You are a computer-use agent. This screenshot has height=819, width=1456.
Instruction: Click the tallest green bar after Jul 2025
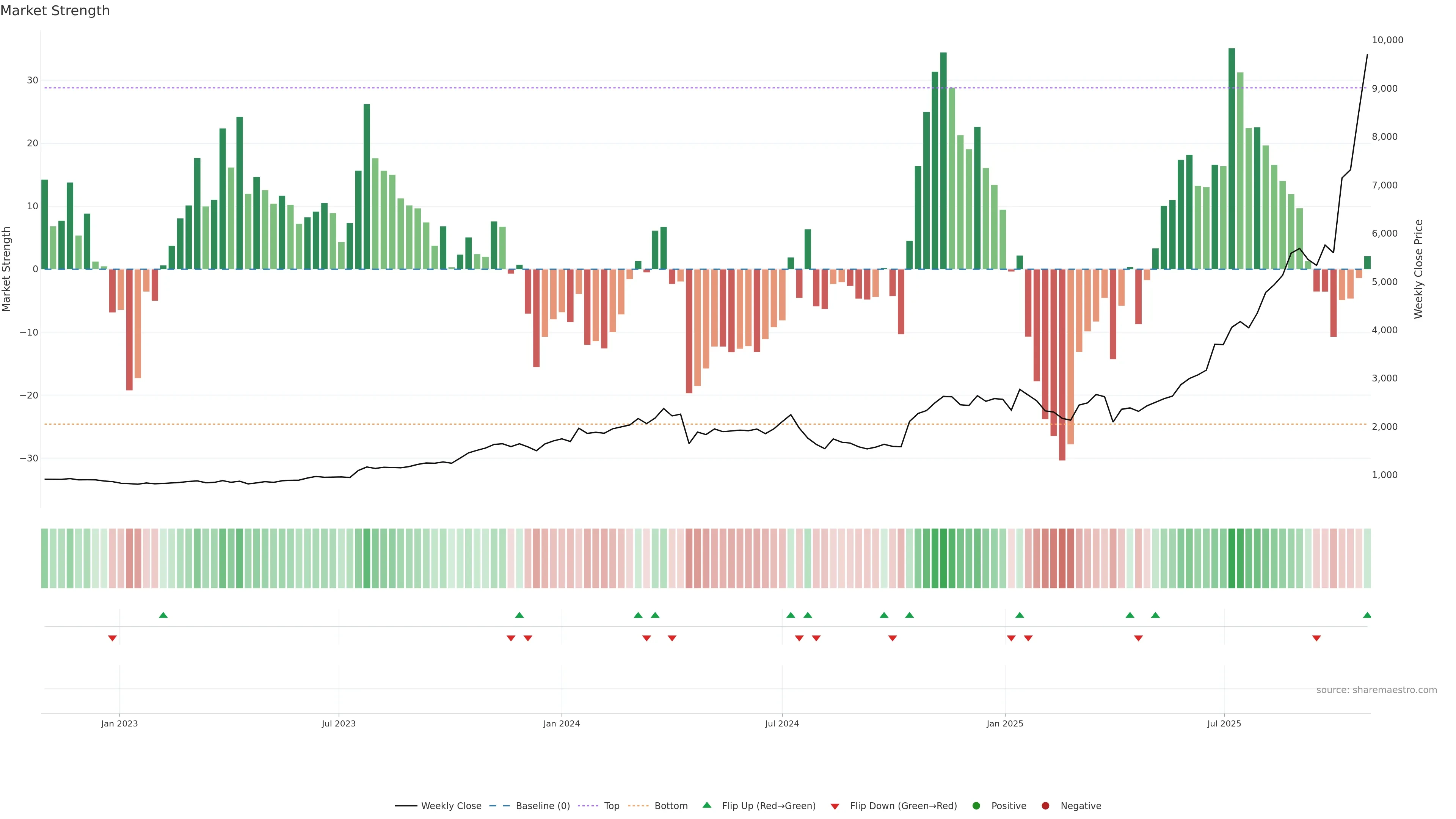pos(1232,158)
